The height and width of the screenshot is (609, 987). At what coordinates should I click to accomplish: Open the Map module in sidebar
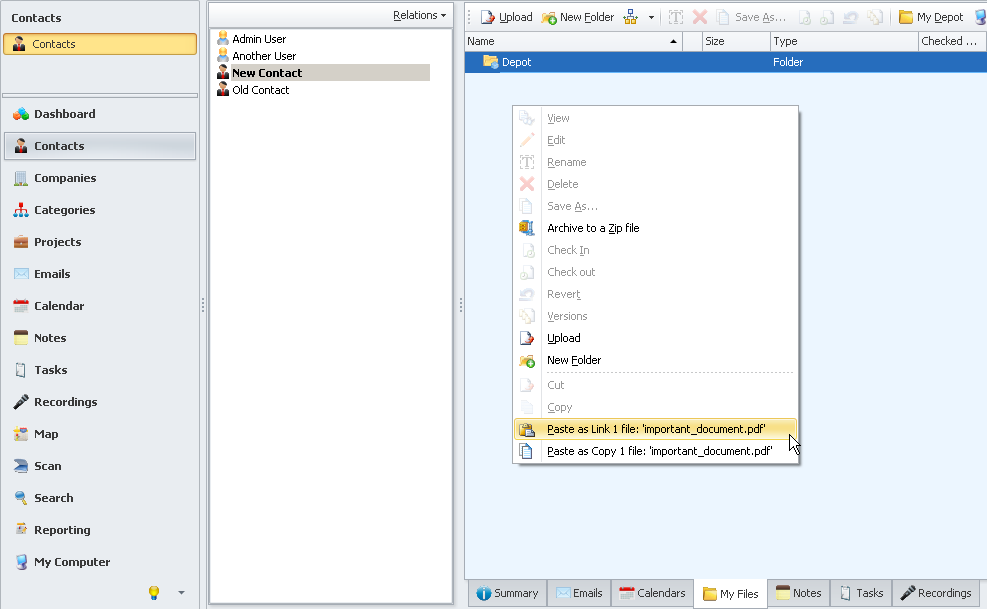(46, 434)
